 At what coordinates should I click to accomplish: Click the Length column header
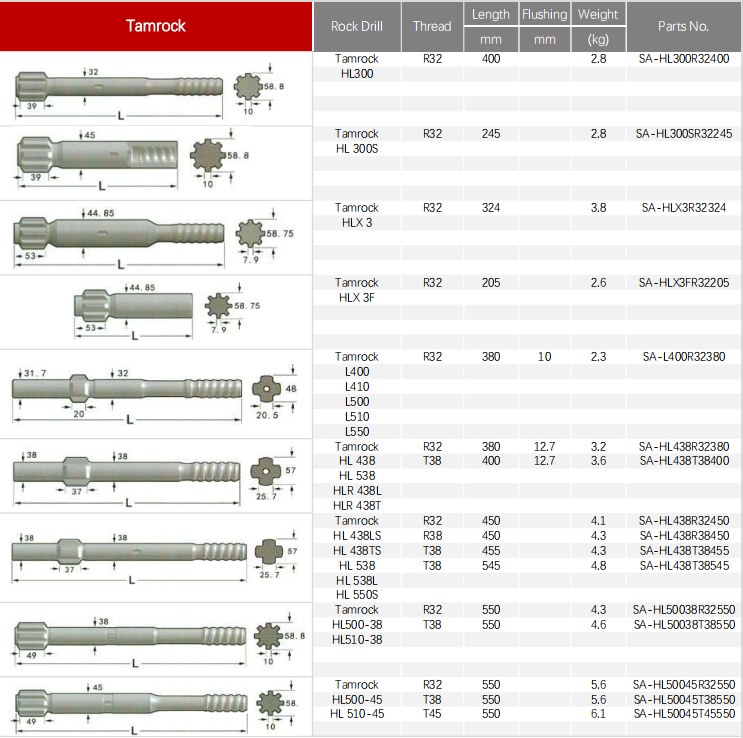[x=491, y=14]
